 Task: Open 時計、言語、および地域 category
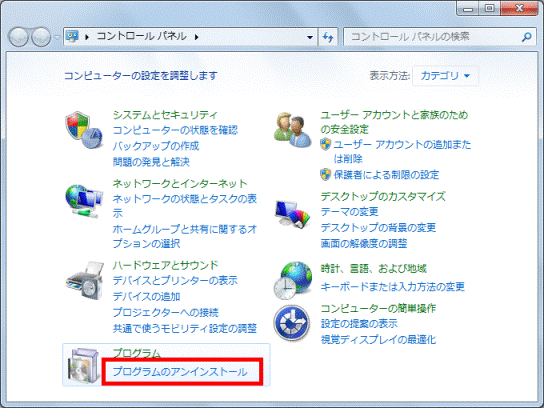click(x=373, y=269)
